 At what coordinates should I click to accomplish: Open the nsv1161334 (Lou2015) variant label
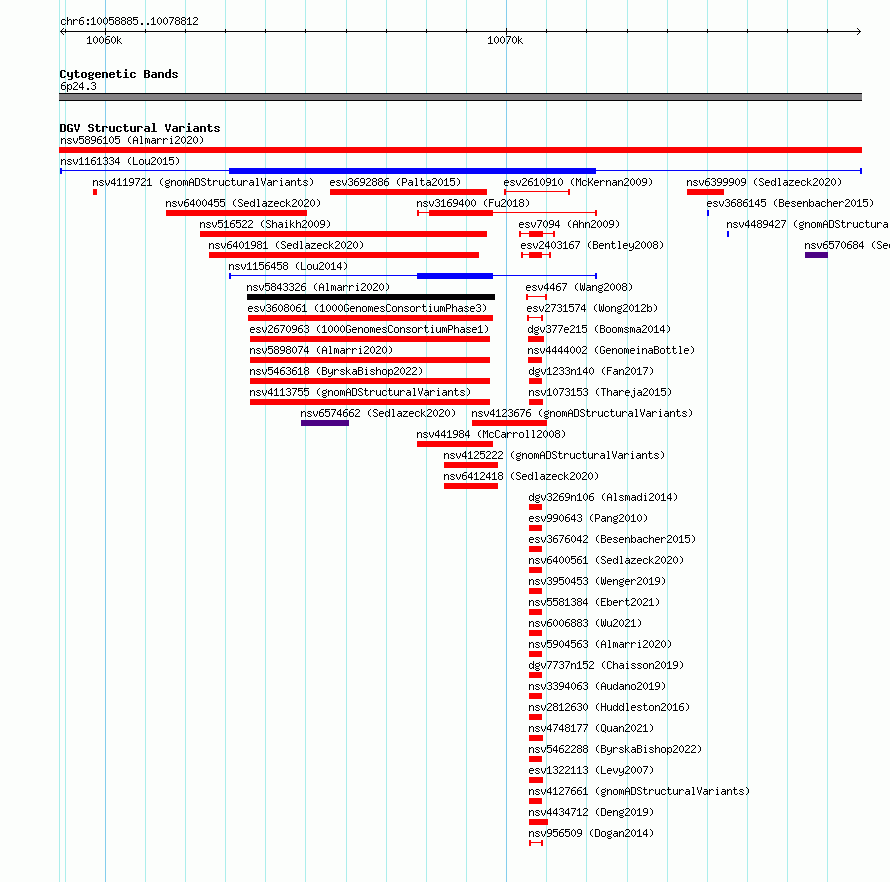click(x=120, y=161)
